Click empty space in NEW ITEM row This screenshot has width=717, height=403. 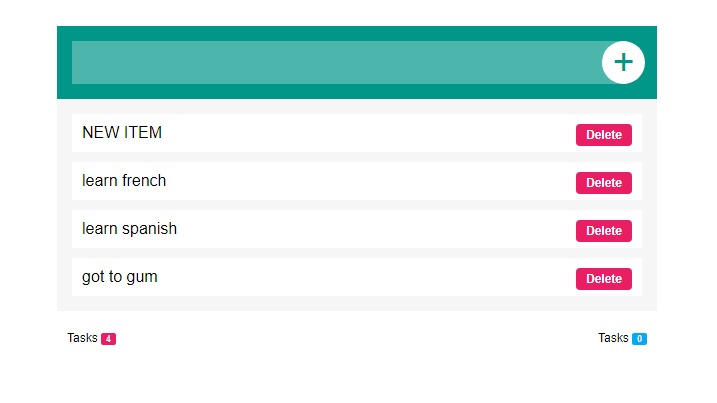370,133
